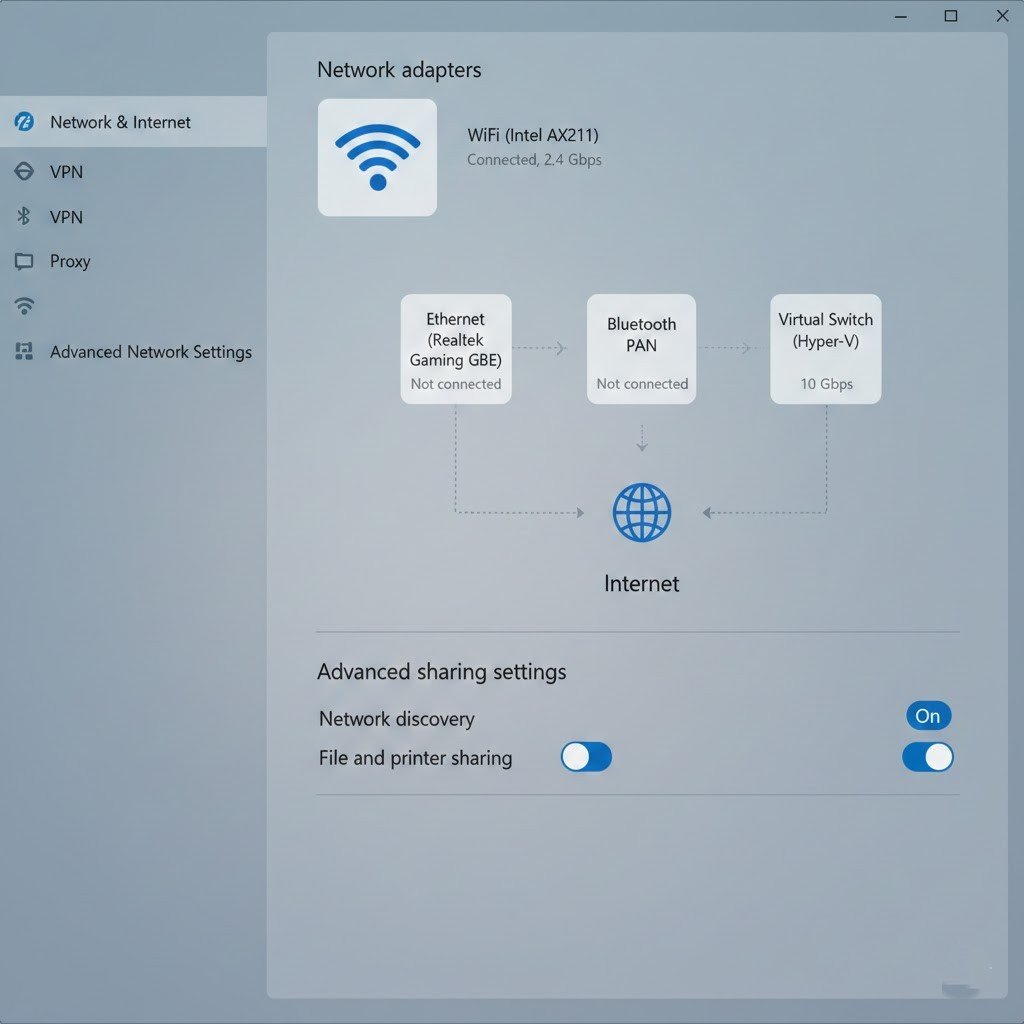Click the Network & Internet sidebar icon
Screen dimensions: 1024x1024
point(24,122)
